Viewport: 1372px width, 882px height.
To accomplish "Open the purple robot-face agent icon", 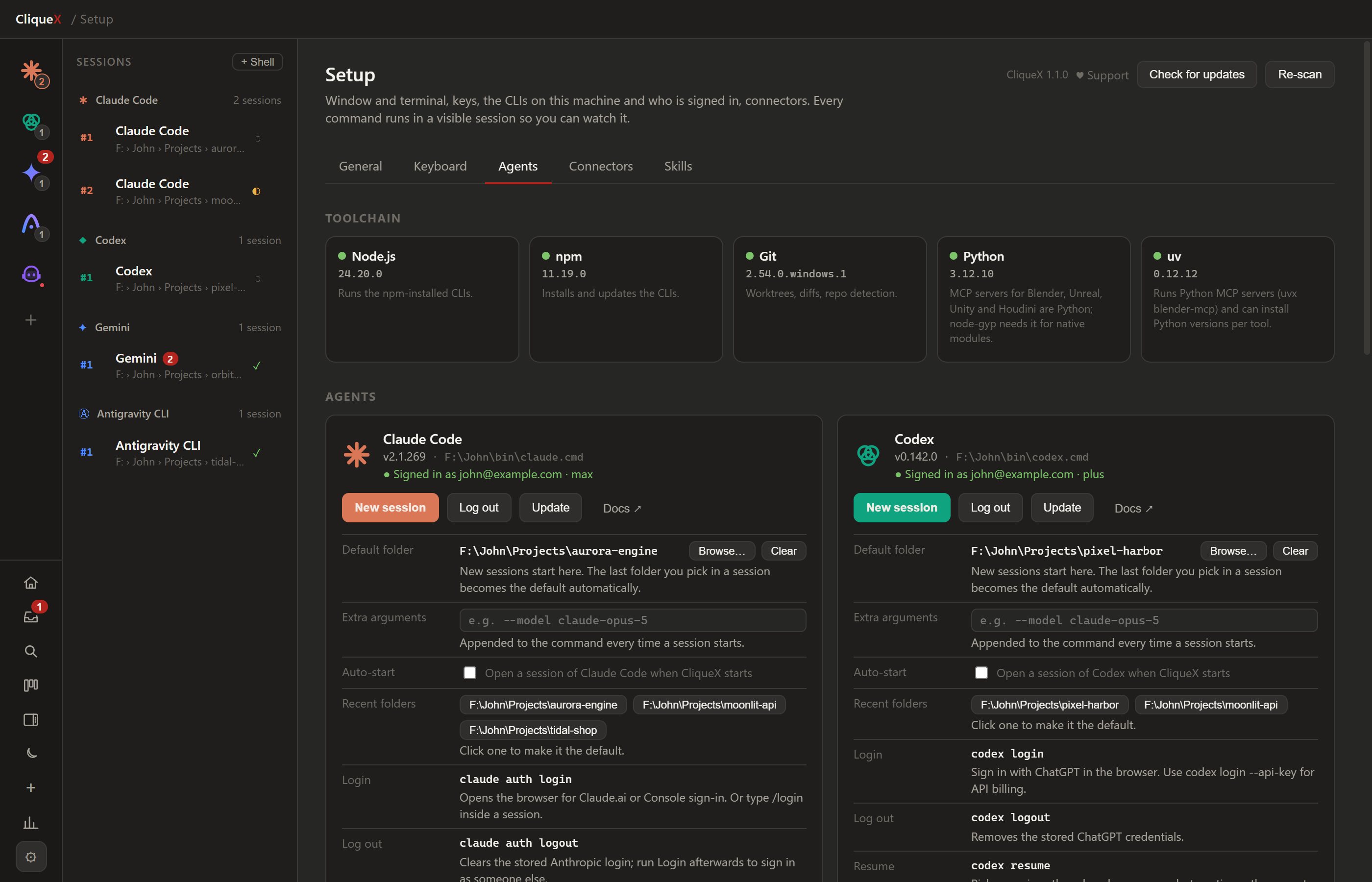I will [x=31, y=274].
